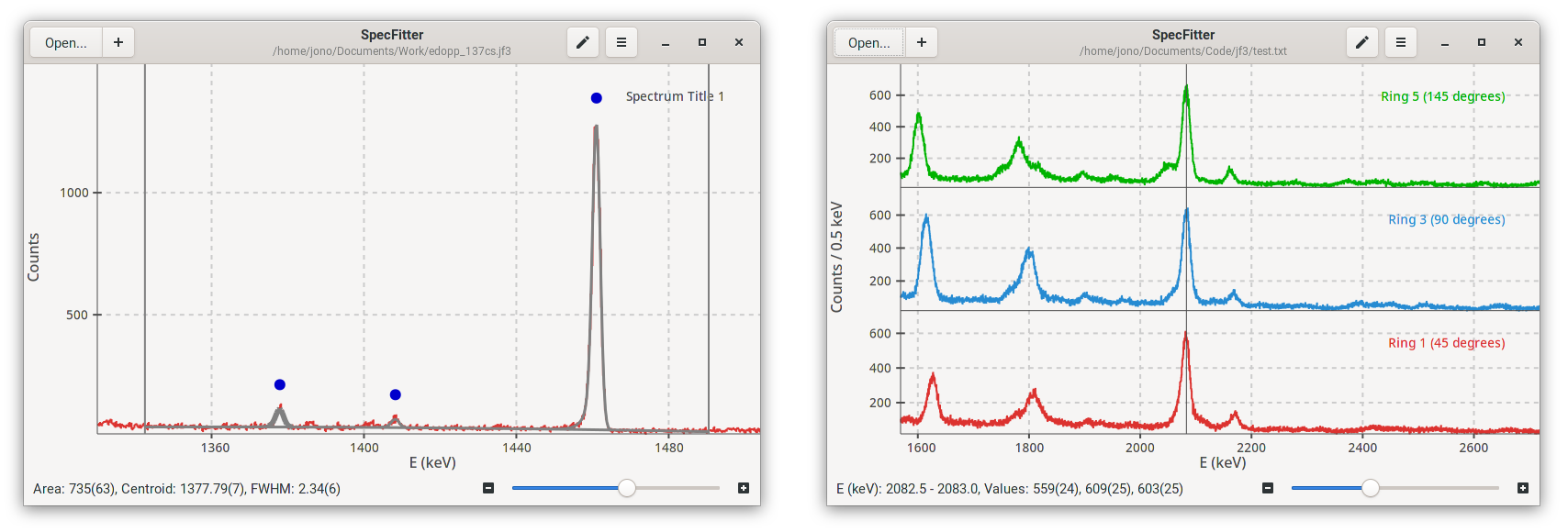Minimize the left SpecFitter window
The image size is (1568, 532).
click(666, 42)
